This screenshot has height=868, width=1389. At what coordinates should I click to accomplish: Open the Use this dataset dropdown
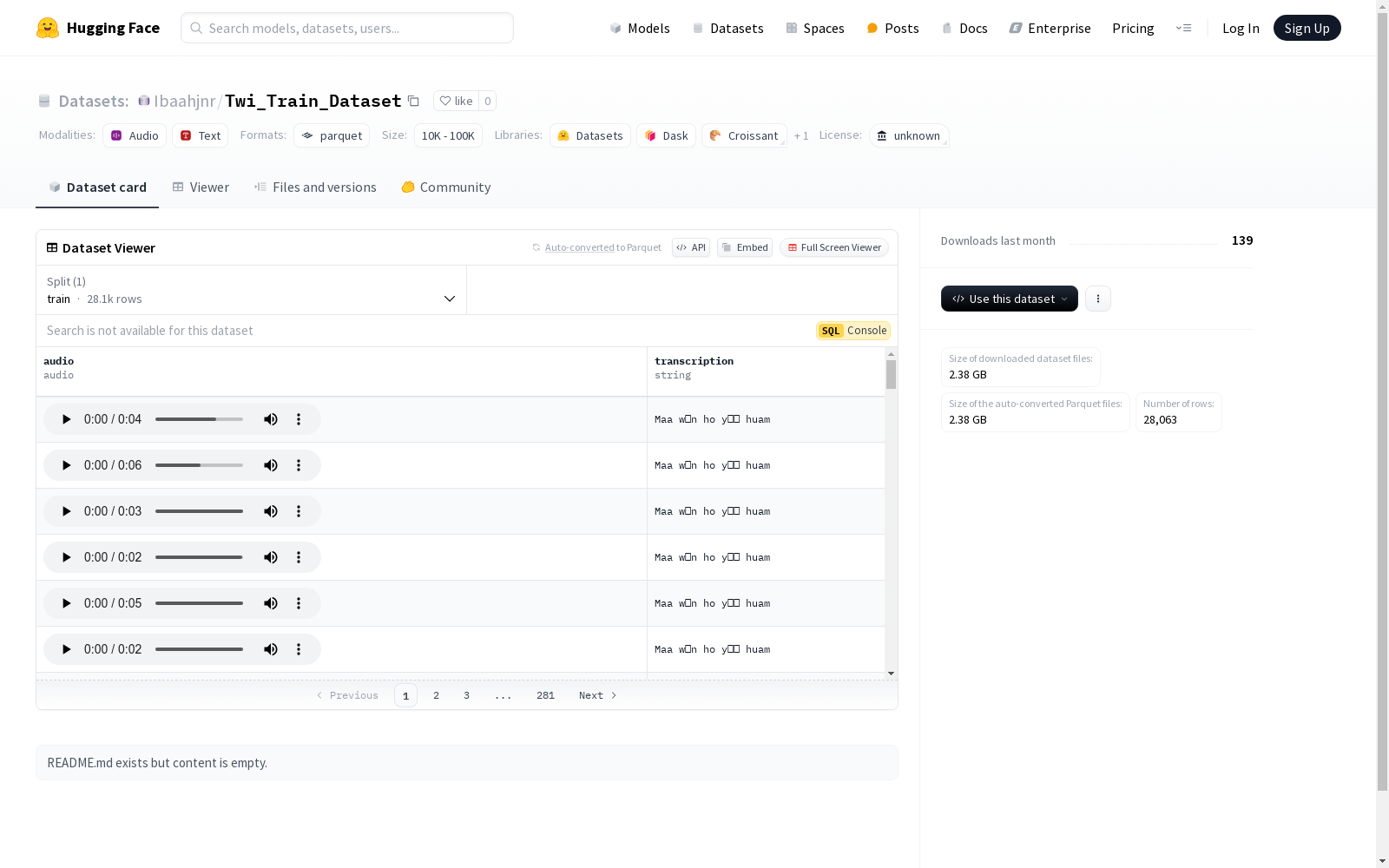1010,299
